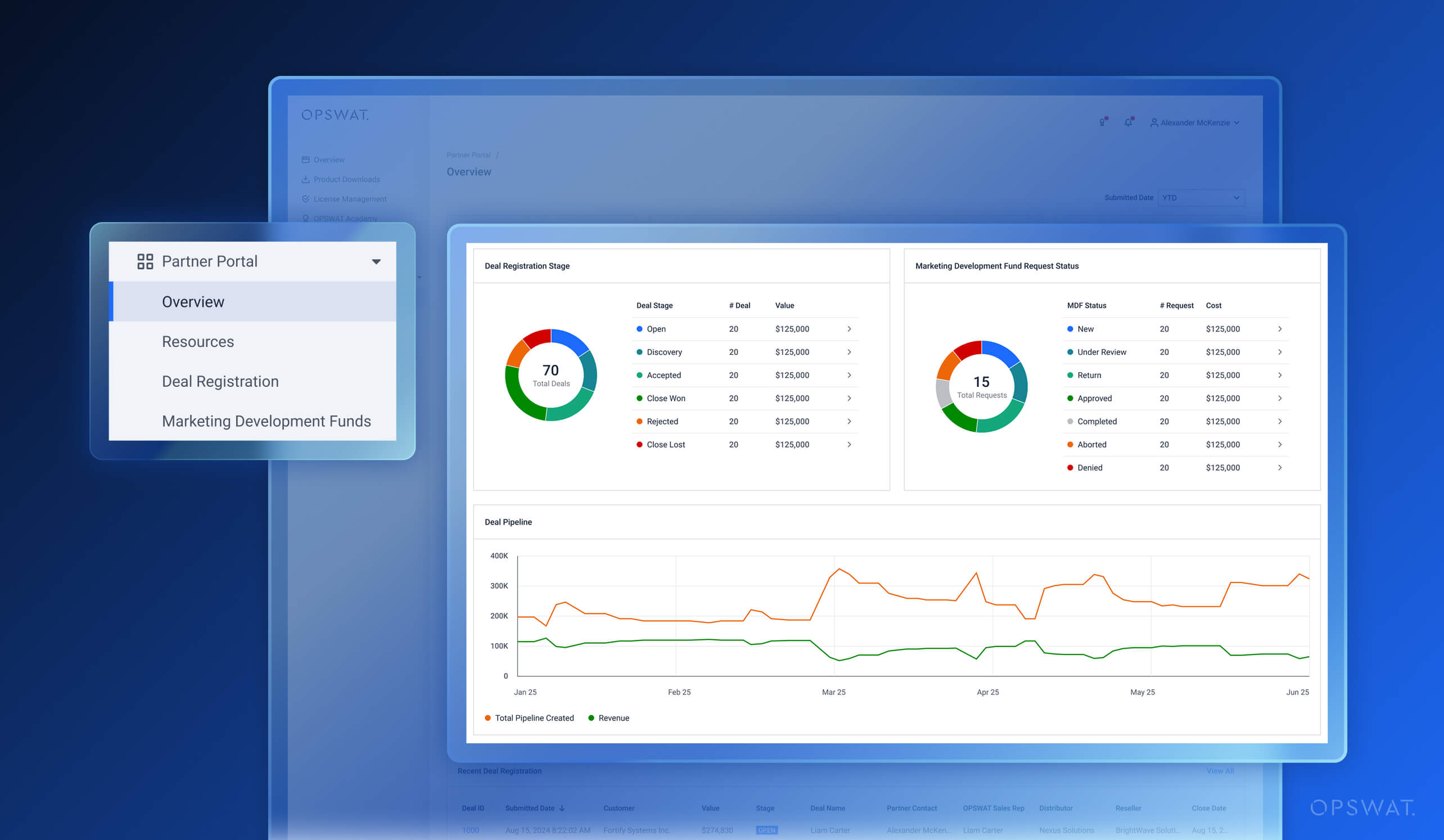Image resolution: width=1444 pixels, height=840 pixels.
Task: Open the Product Downloads sidebar icon
Action: pyautogui.click(x=306, y=179)
